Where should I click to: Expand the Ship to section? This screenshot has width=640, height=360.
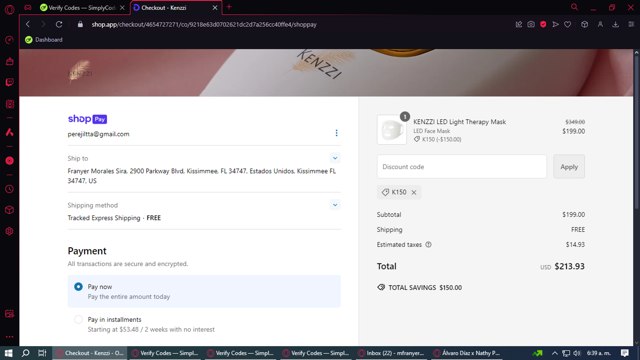tap(335, 158)
